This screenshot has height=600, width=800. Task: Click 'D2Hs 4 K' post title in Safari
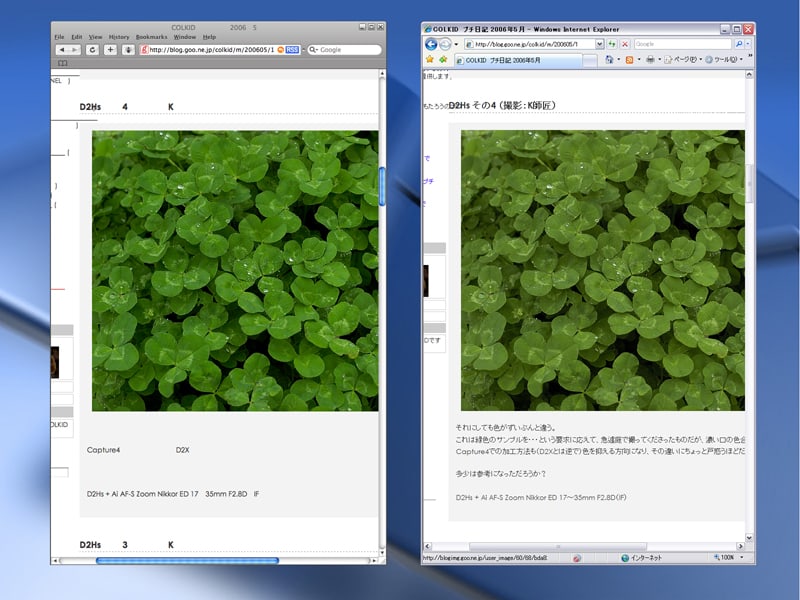(127, 107)
